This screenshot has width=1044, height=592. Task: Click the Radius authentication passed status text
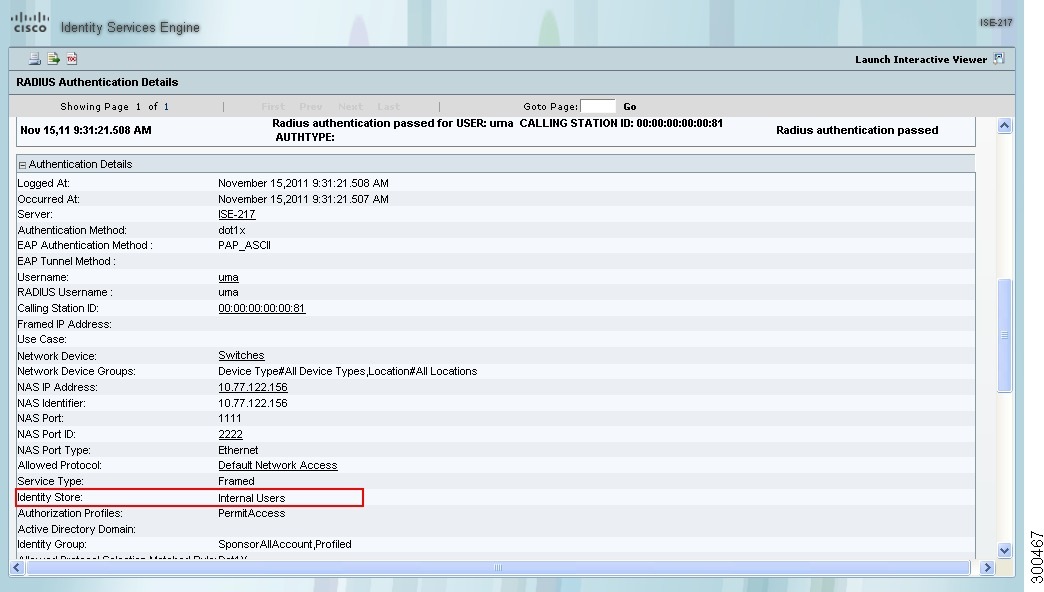tap(857, 131)
